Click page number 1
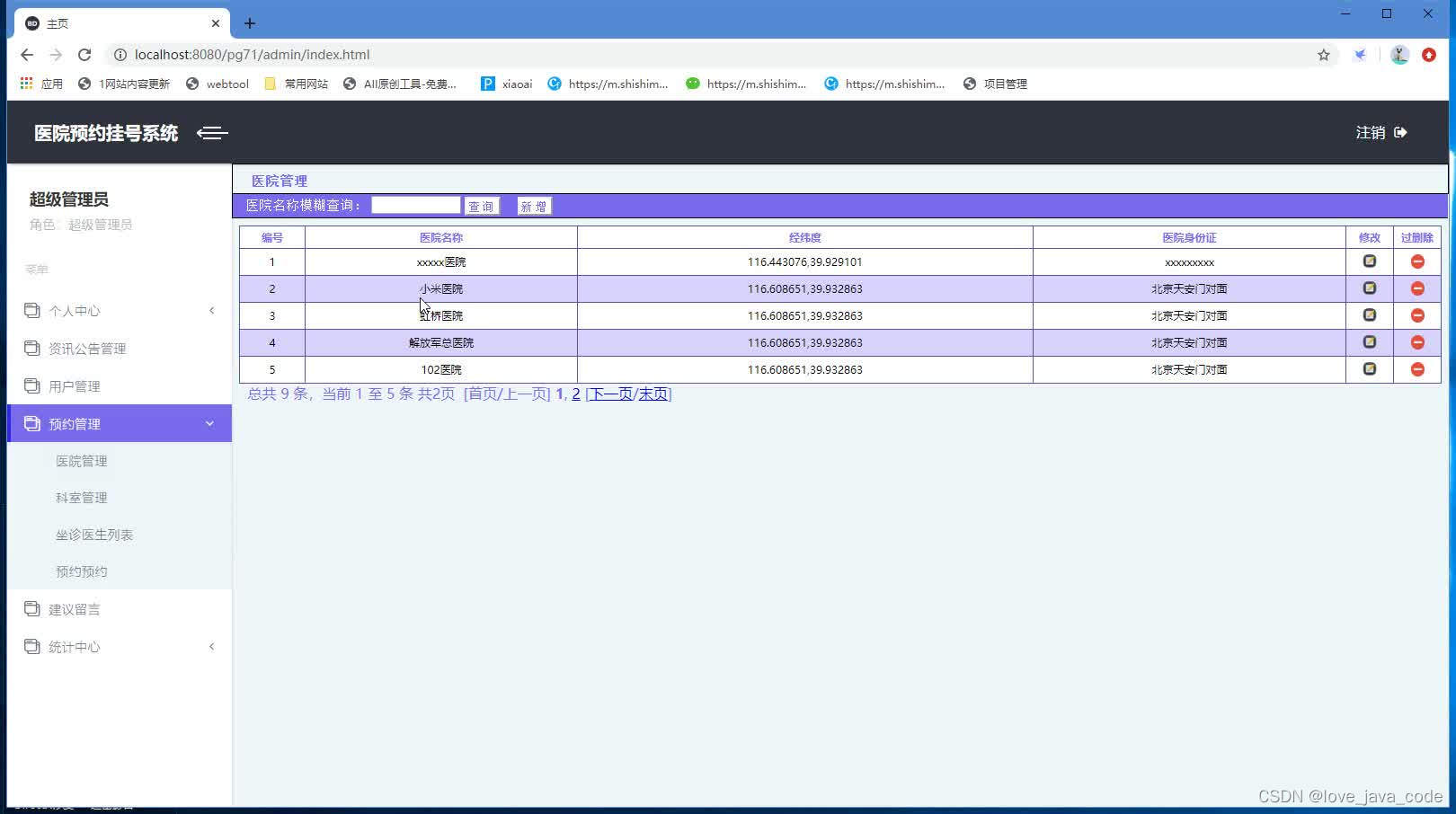 [x=560, y=394]
